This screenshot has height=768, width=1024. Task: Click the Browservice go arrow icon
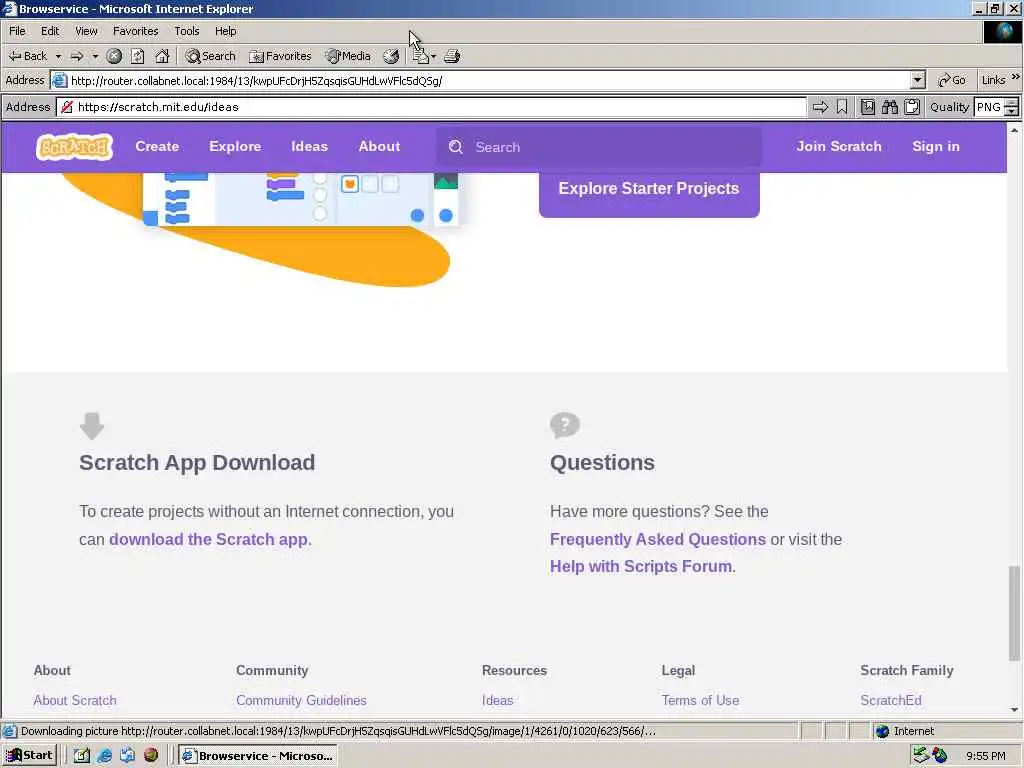(x=820, y=107)
